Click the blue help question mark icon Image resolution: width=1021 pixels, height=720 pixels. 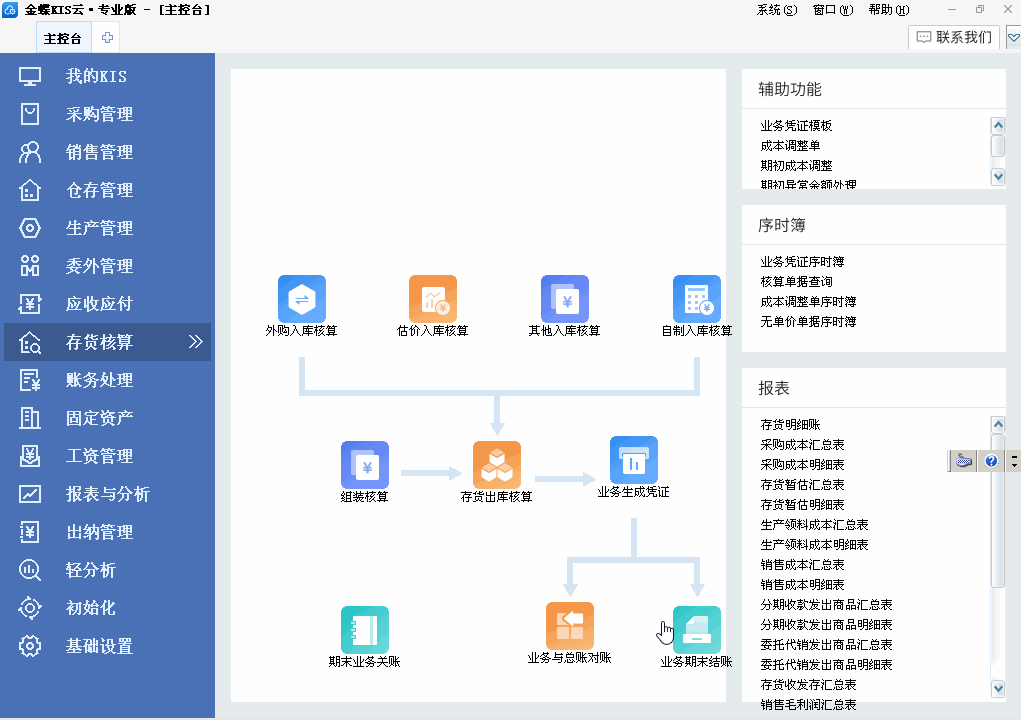(991, 461)
